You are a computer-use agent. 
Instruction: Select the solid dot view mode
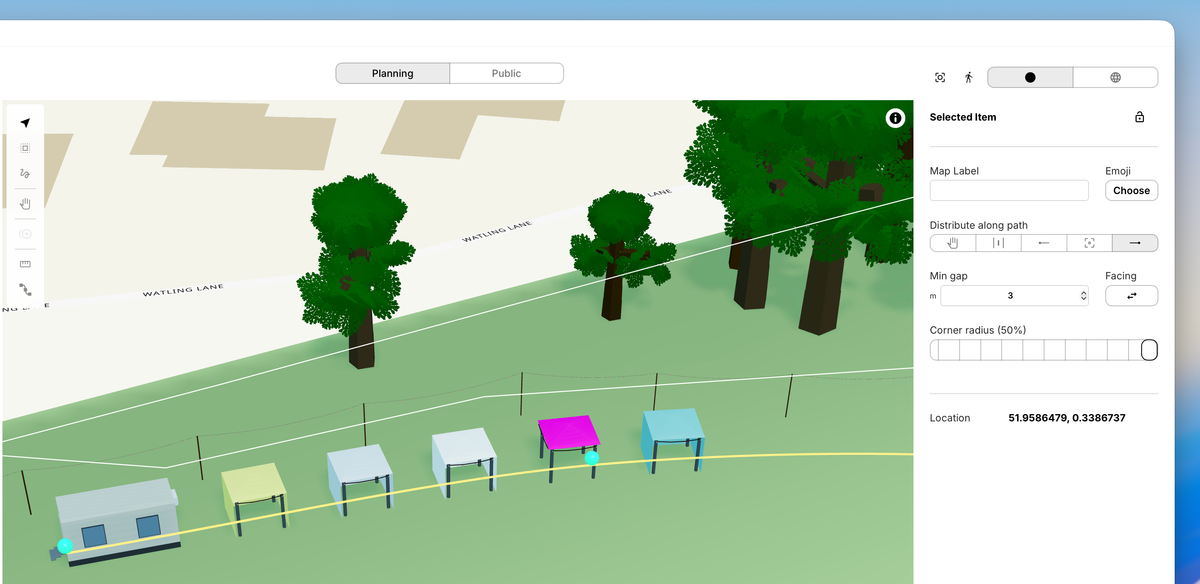1030,77
